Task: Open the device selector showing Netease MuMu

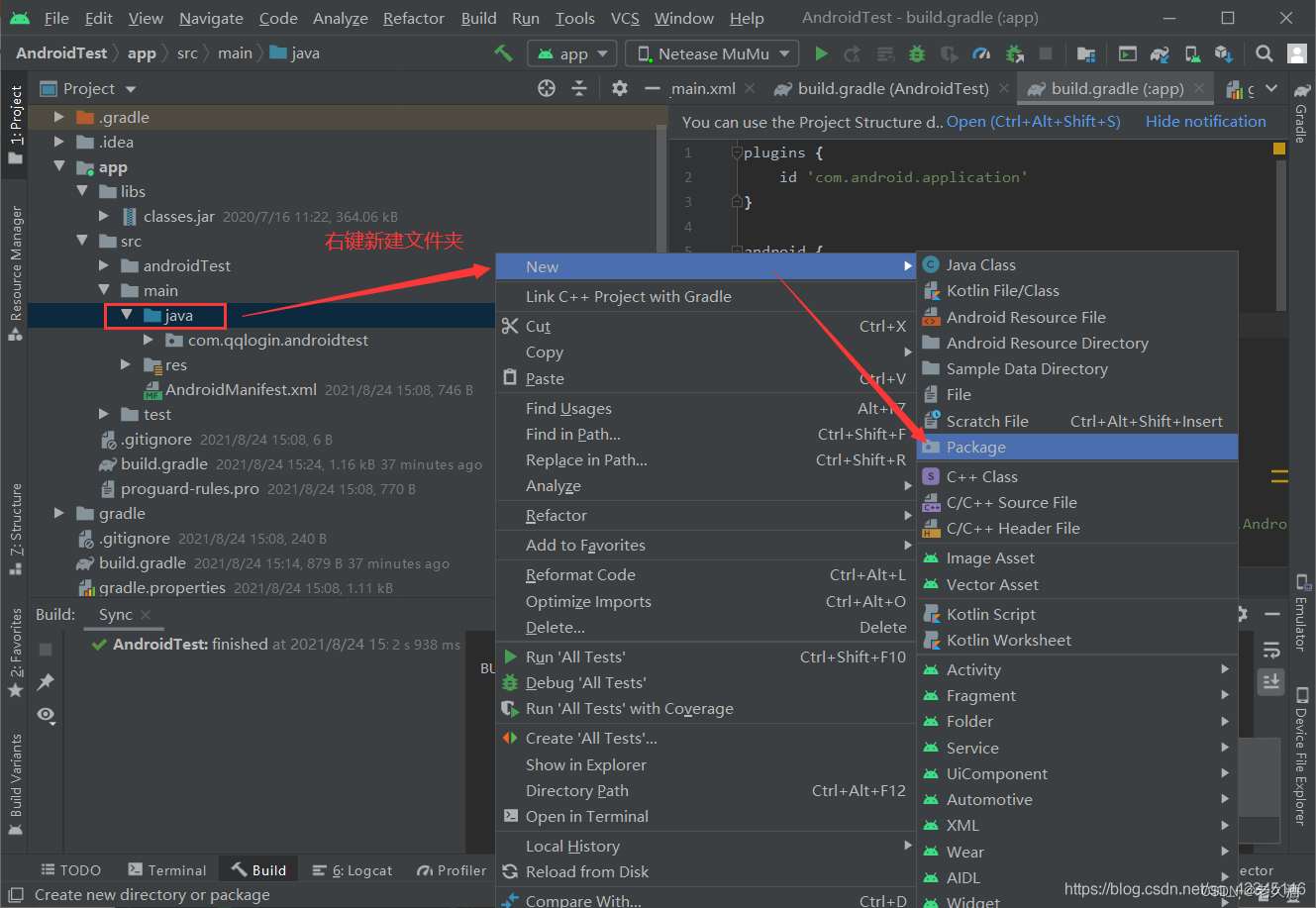Action: click(x=711, y=52)
